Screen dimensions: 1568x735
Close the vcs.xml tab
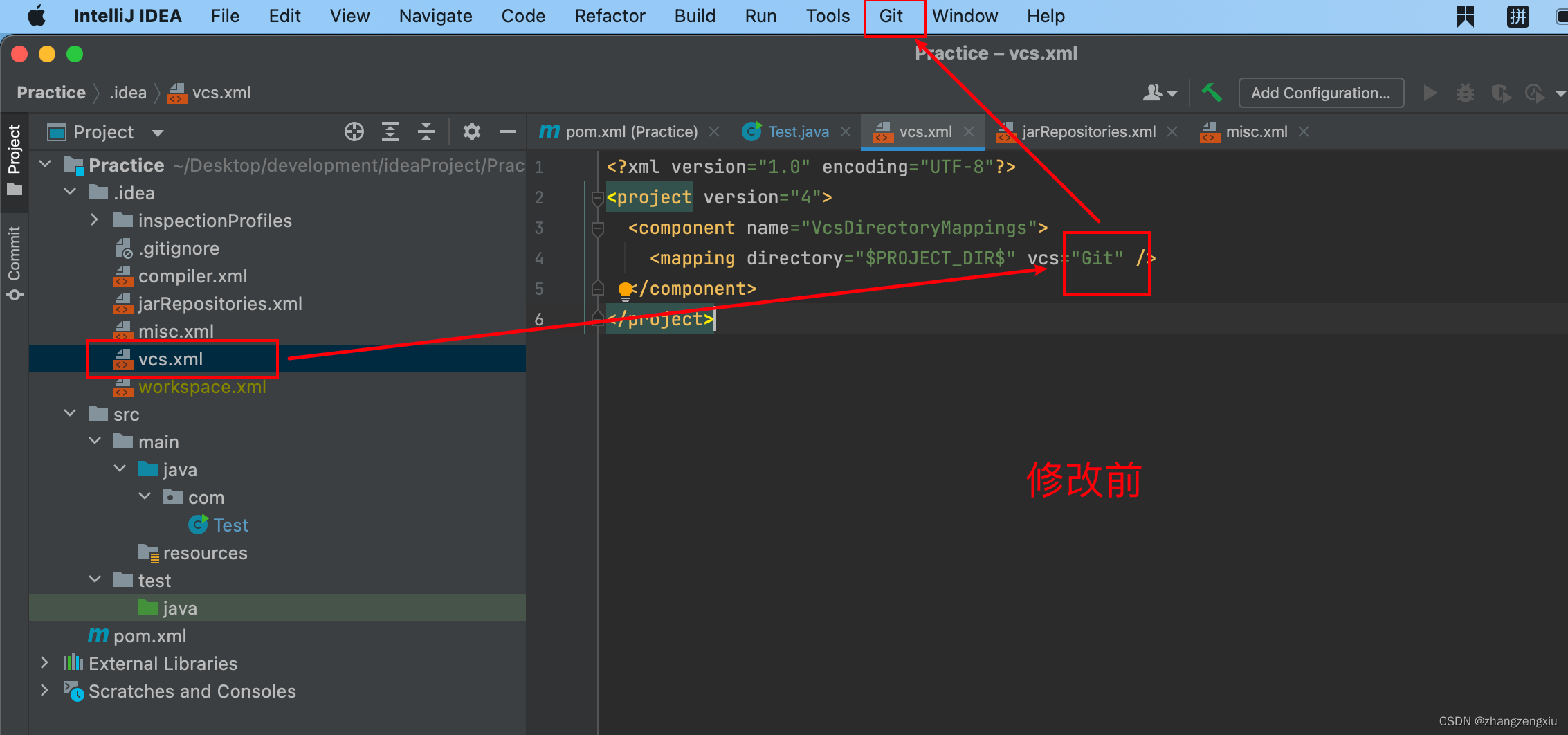pyautogui.click(x=969, y=131)
